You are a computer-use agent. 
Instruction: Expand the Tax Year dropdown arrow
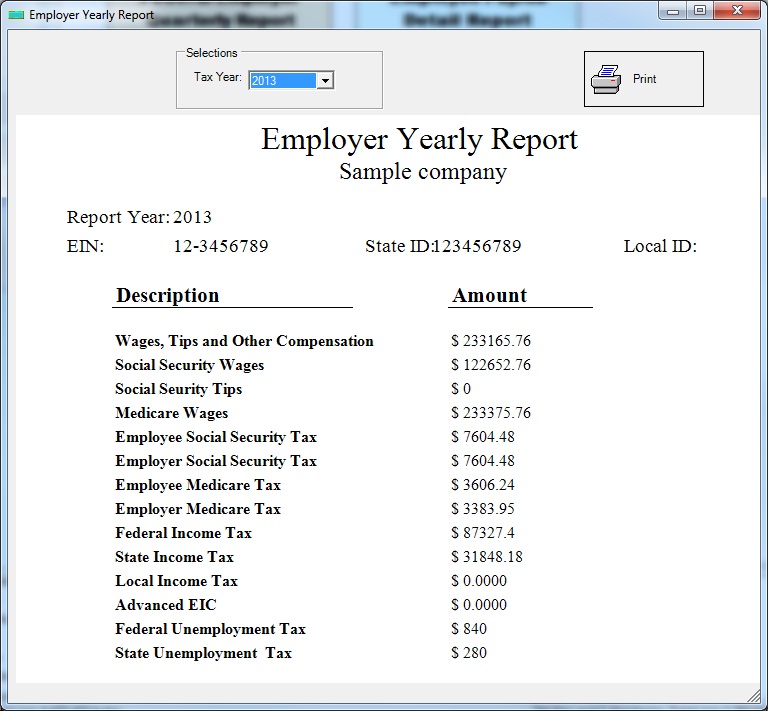click(325, 81)
